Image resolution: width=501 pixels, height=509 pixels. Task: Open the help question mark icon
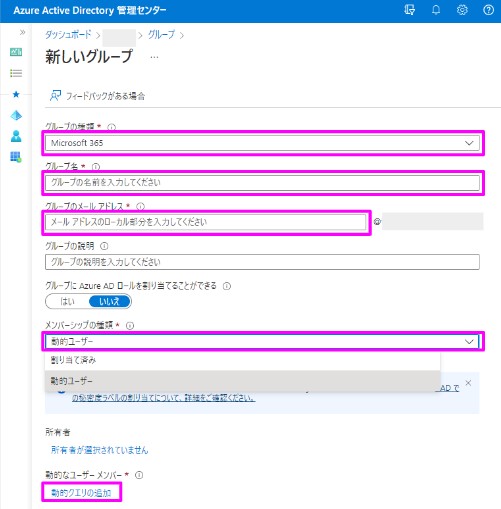tap(488, 10)
